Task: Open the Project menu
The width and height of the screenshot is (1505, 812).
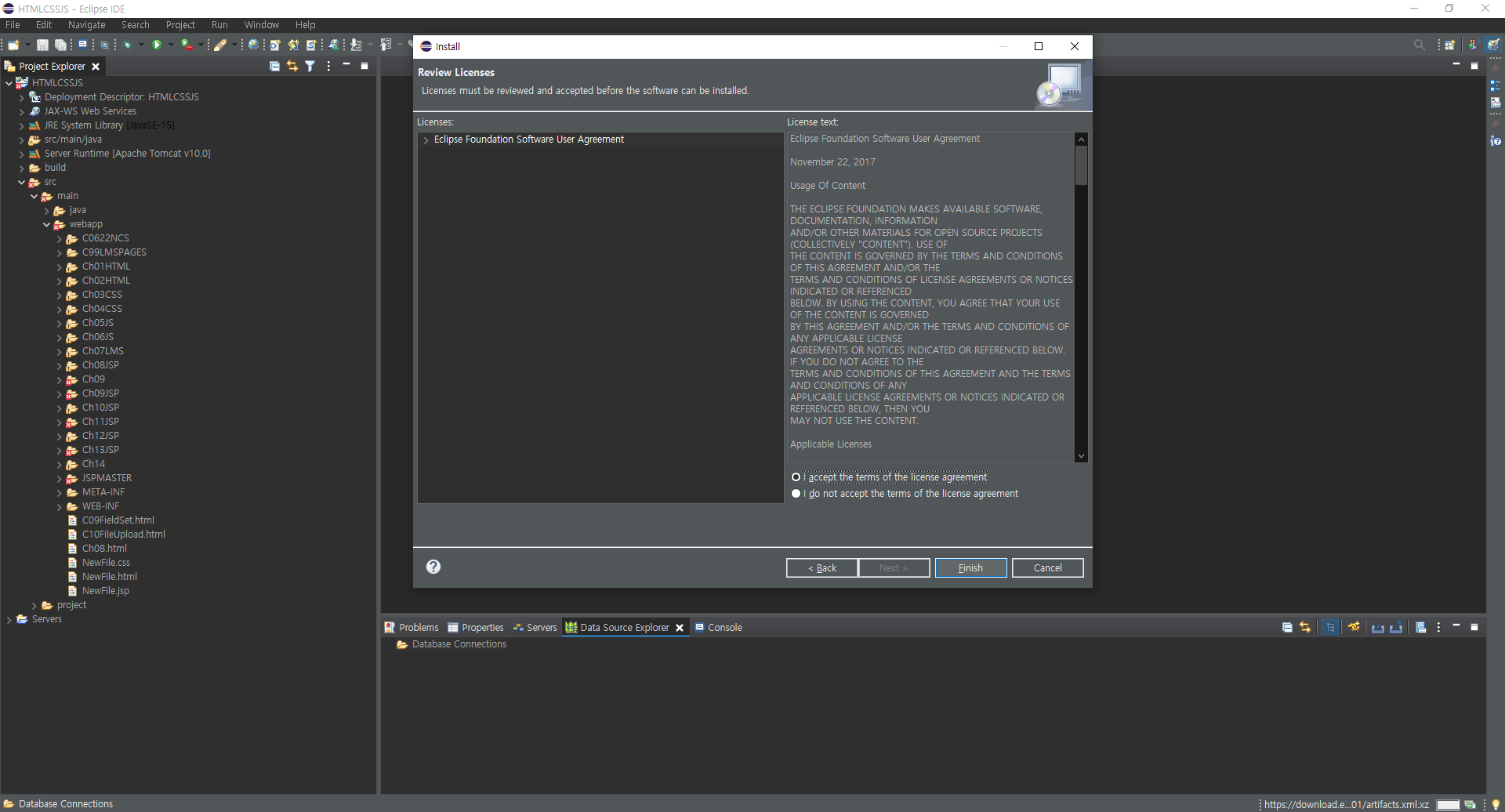Action: [x=180, y=25]
